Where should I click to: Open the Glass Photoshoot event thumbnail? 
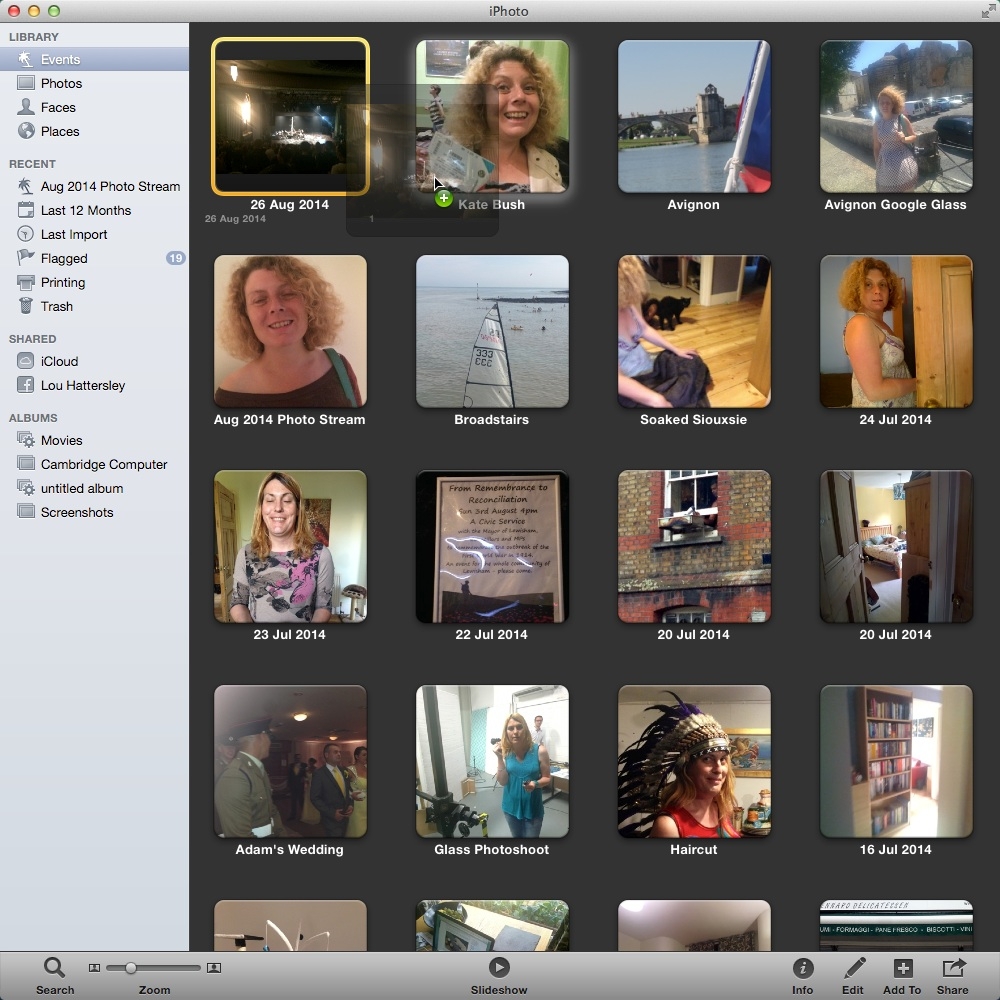pos(492,761)
